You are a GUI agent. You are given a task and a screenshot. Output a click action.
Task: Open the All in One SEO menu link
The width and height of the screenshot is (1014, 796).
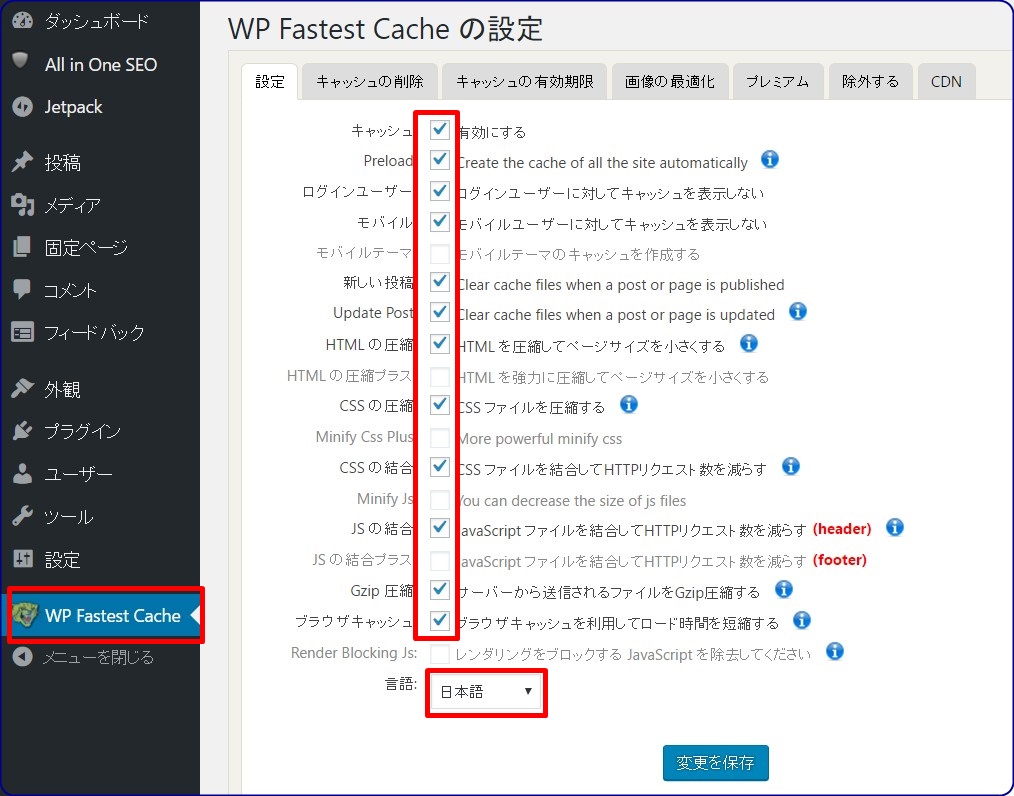pyautogui.click(x=101, y=65)
